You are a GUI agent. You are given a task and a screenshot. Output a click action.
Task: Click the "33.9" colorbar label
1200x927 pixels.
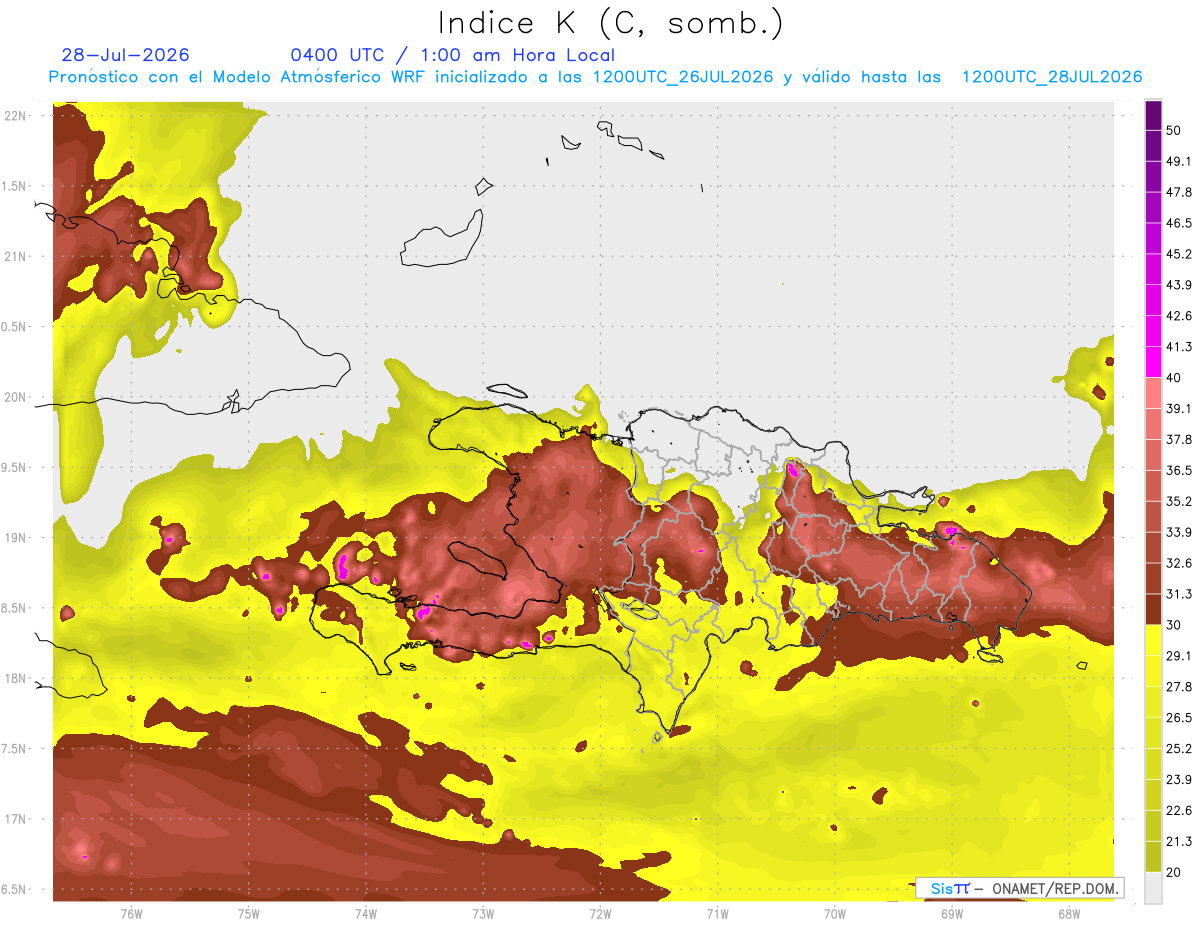coord(1178,532)
